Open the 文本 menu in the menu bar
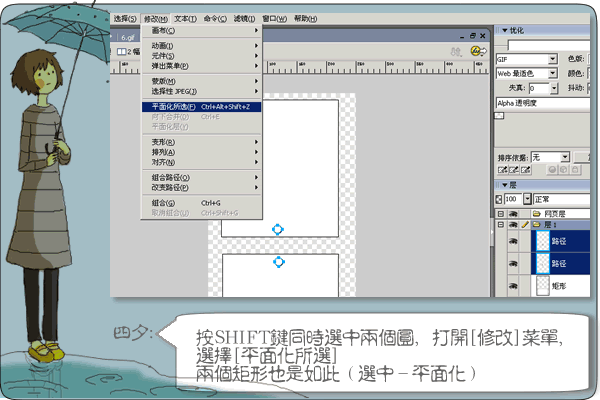Image resolution: width=600 pixels, height=400 pixels. coord(185,19)
